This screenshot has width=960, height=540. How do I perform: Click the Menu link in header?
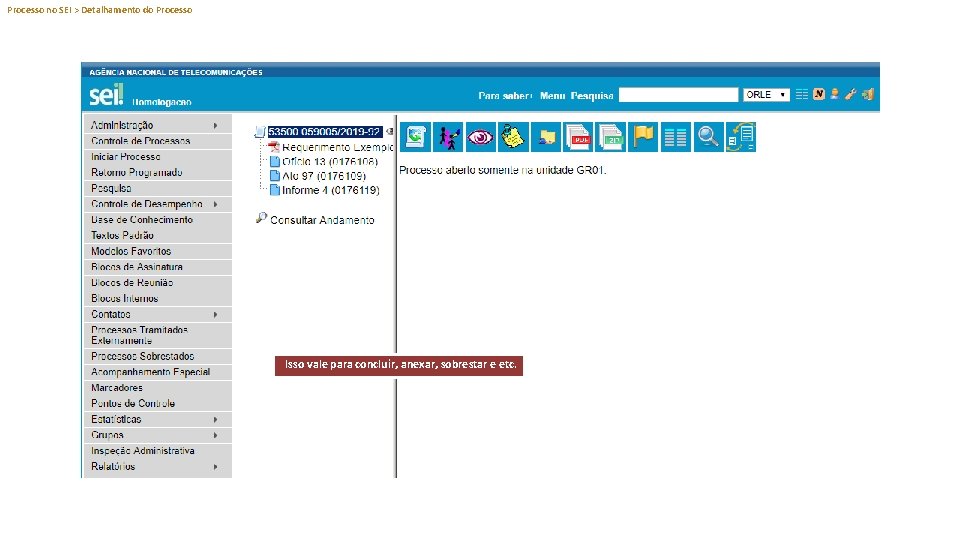(552, 96)
